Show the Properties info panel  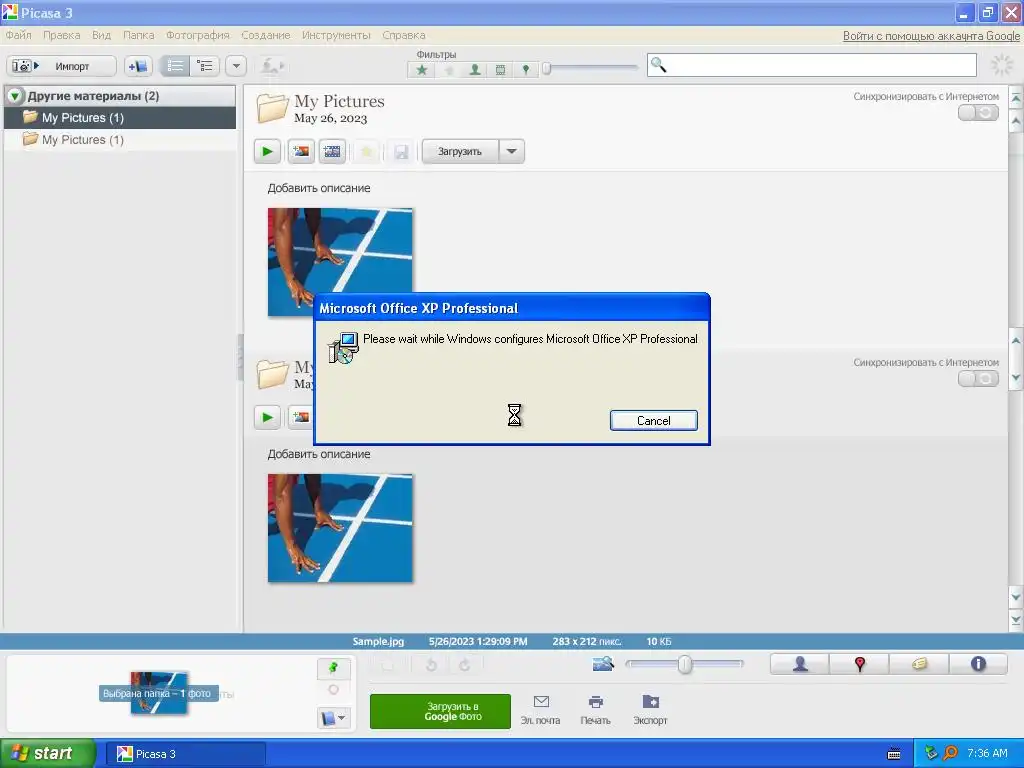click(x=978, y=664)
